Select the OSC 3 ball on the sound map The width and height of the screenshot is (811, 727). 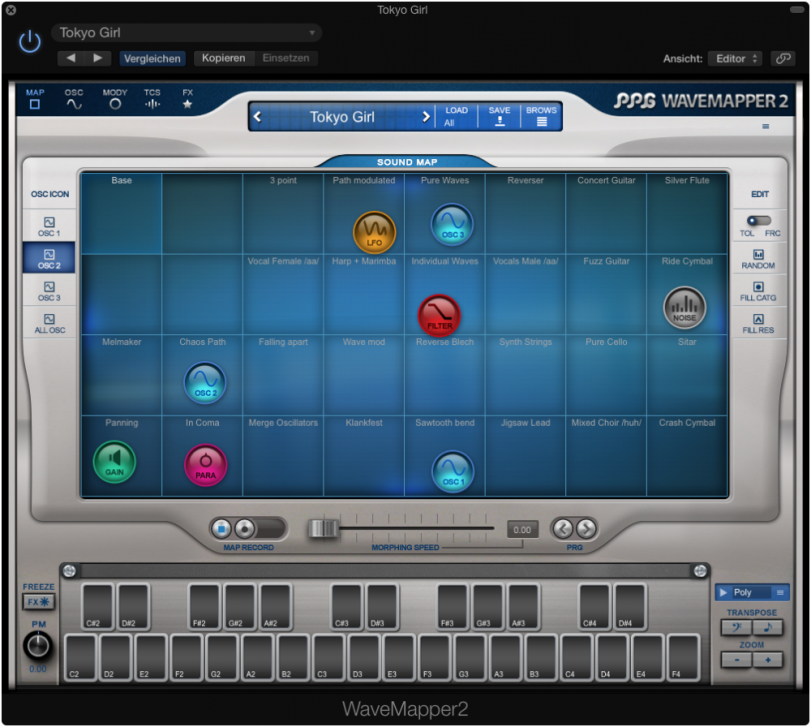452,224
